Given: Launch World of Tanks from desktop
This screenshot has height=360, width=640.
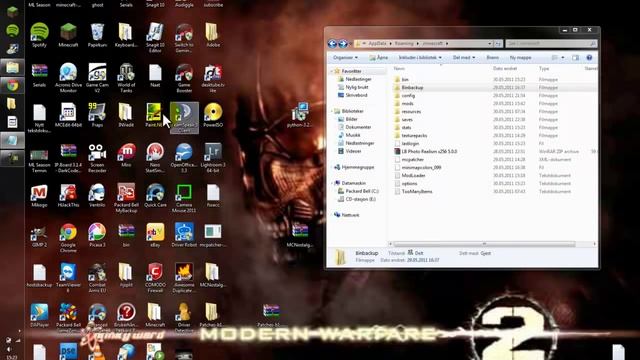Looking at the screenshot, I should pyautogui.click(x=126, y=78).
